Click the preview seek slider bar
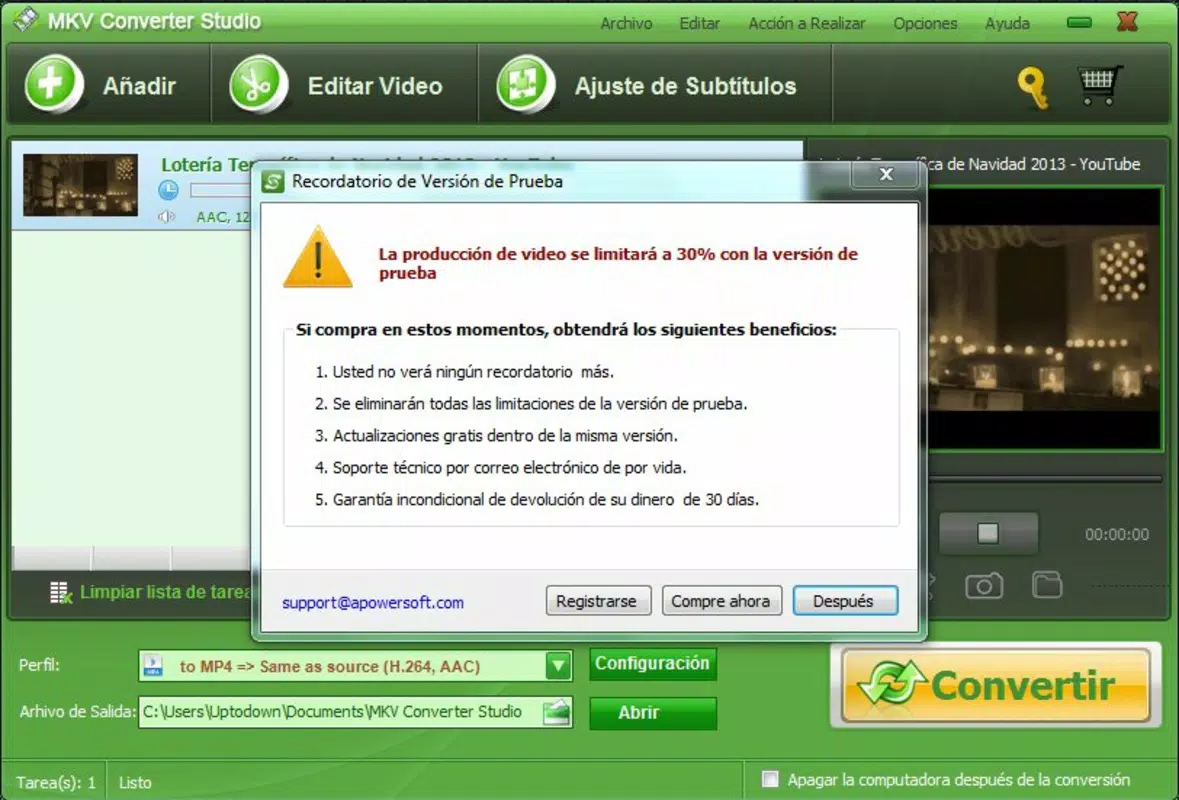Screen dimensions: 1179x800 click(x=1045, y=479)
